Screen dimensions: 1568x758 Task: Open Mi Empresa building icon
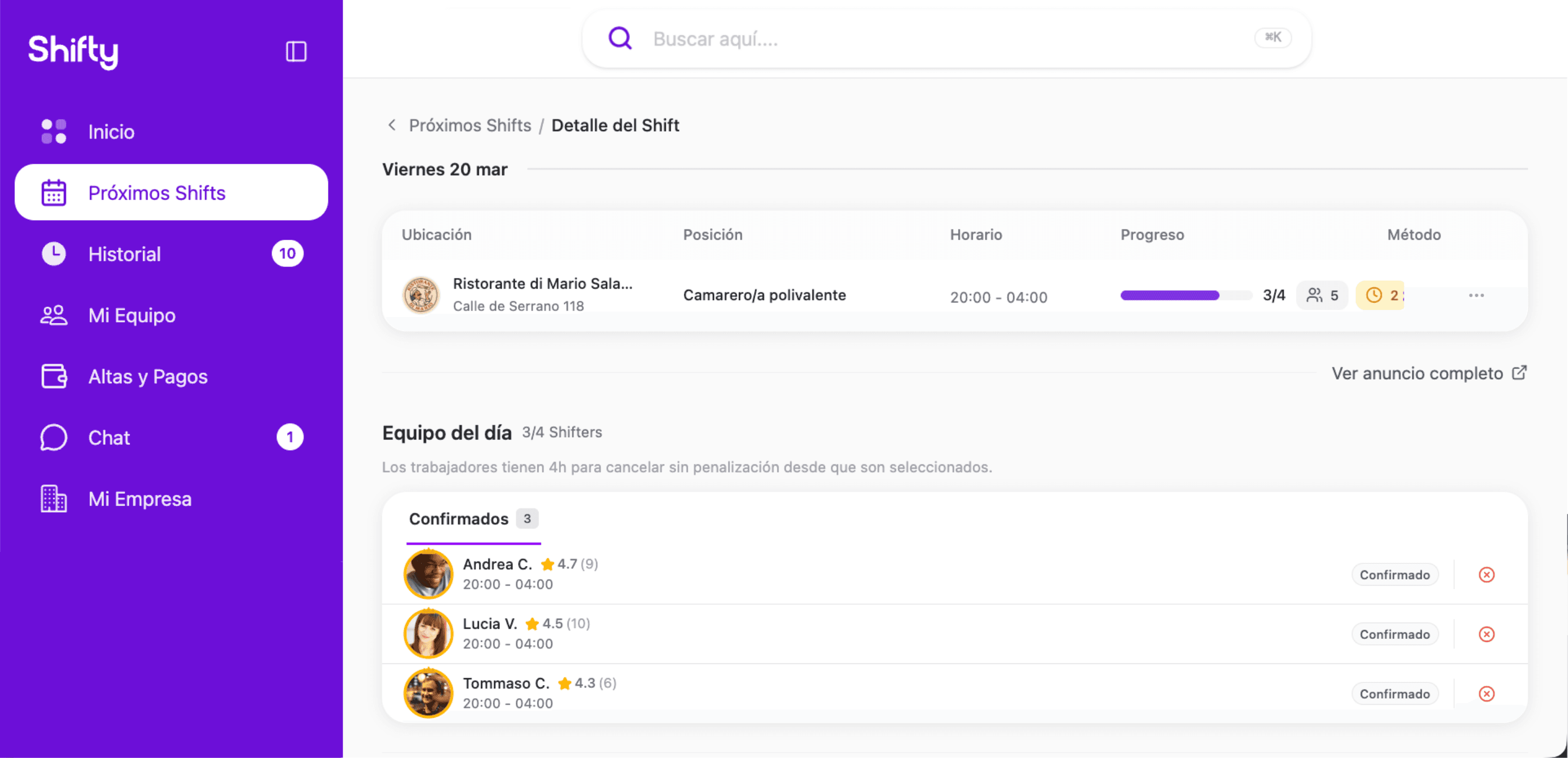tap(53, 498)
